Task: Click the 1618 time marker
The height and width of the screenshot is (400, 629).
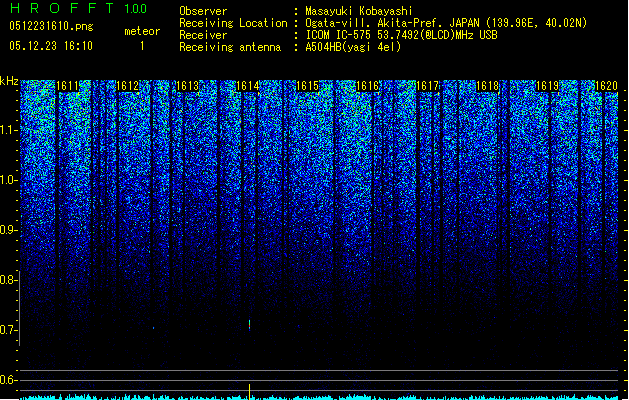Action: point(487,86)
